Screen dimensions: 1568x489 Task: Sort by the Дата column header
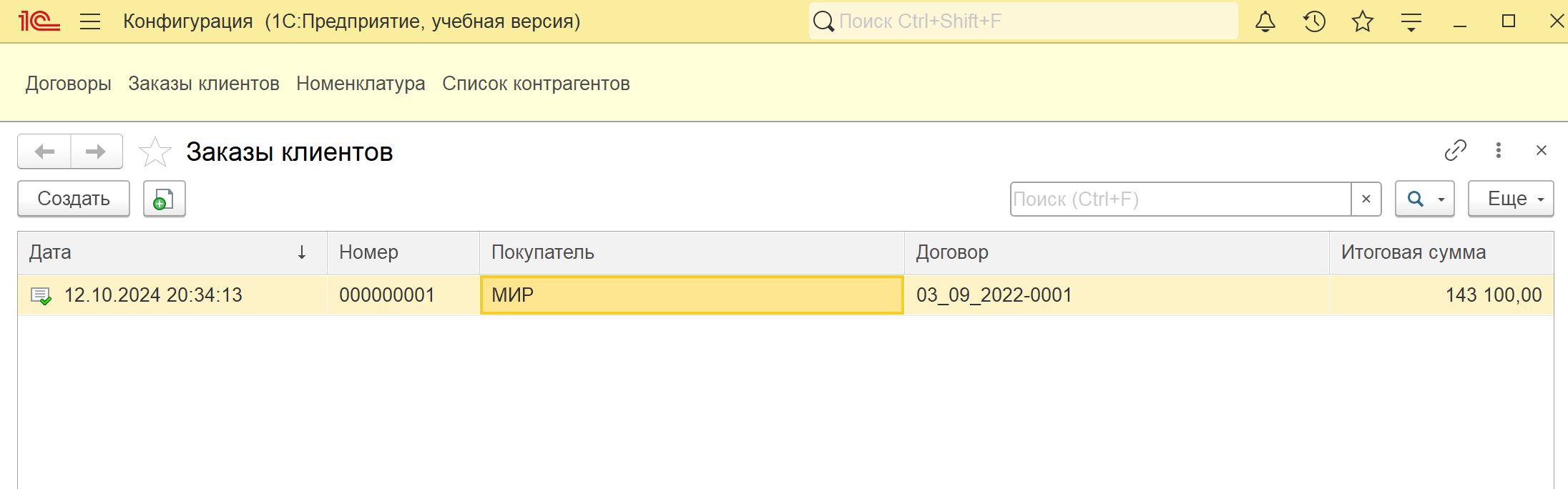pyautogui.click(x=172, y=252)
